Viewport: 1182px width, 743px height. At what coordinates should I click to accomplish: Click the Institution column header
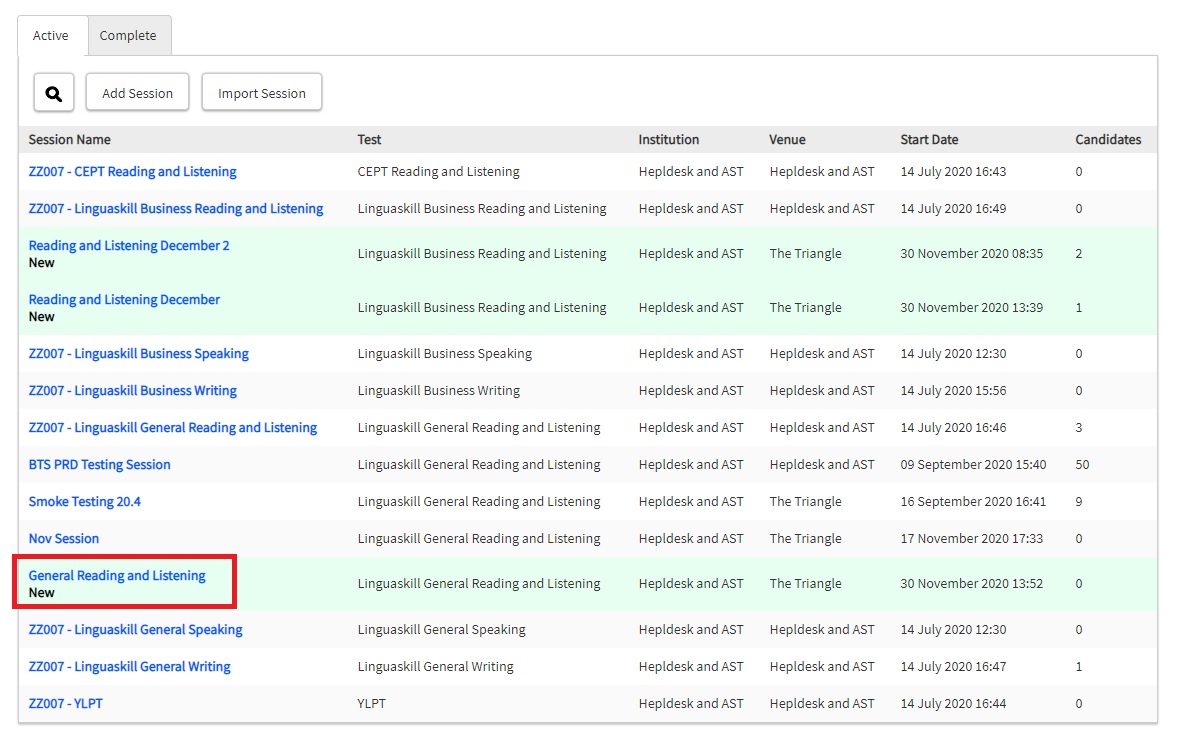[x=669, y=139]
